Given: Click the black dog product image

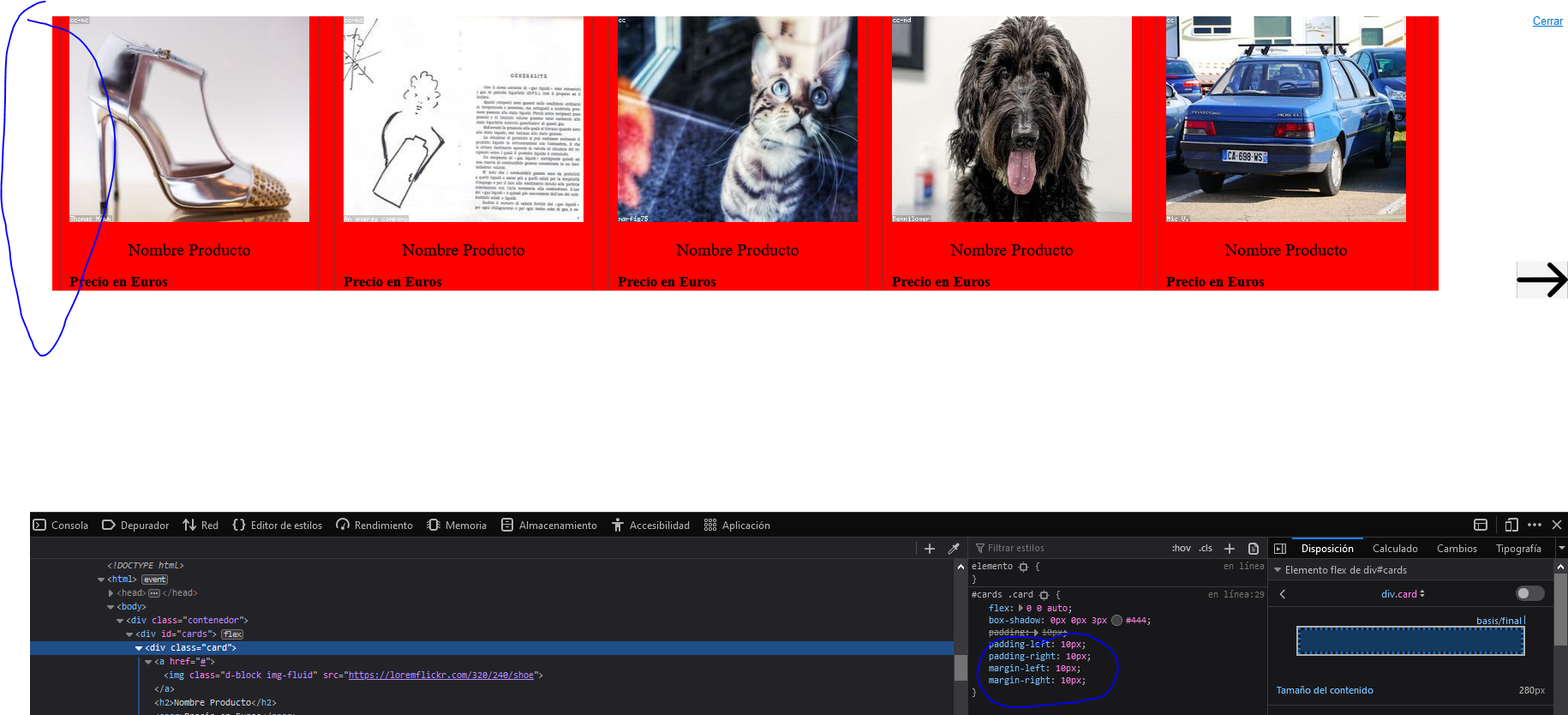Looking at the screenshot, I should pos(1012,119).
